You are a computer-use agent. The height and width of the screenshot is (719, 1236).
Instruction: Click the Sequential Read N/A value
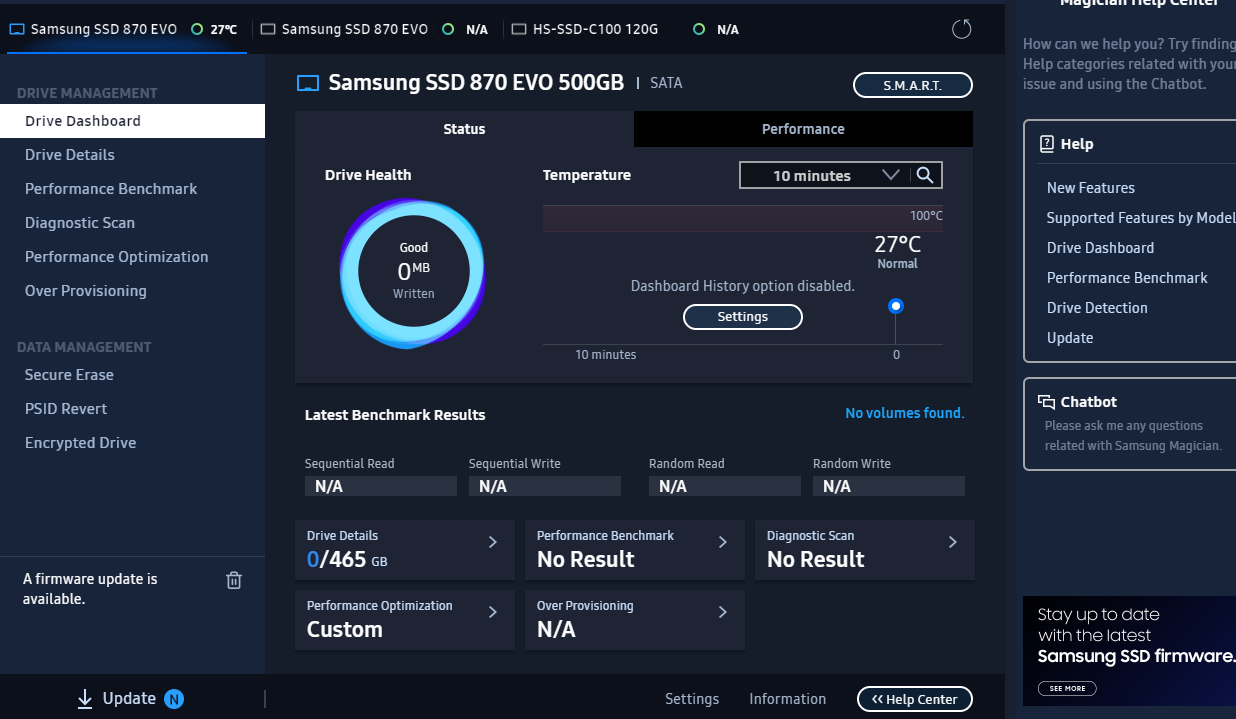[381, 486]
